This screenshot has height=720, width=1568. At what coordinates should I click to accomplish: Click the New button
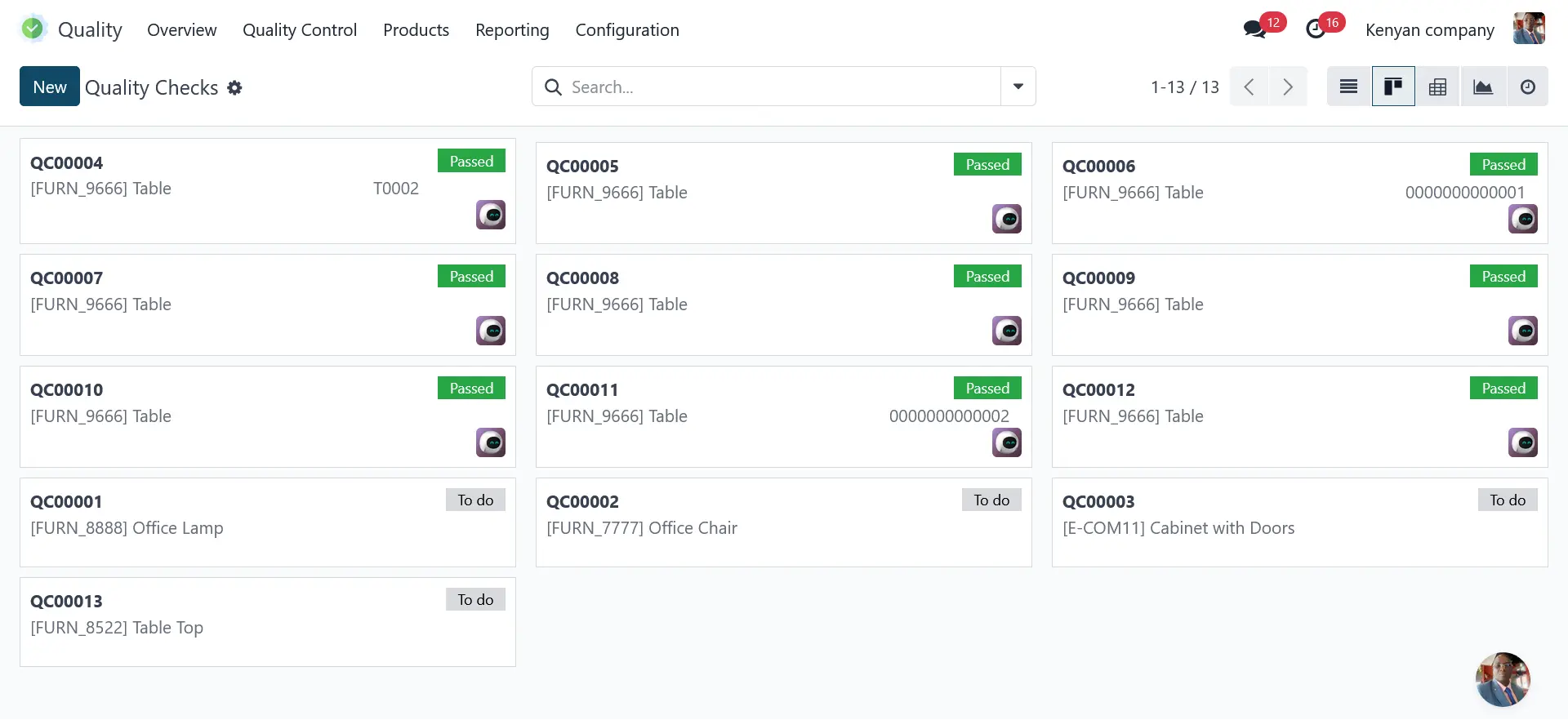50,87
